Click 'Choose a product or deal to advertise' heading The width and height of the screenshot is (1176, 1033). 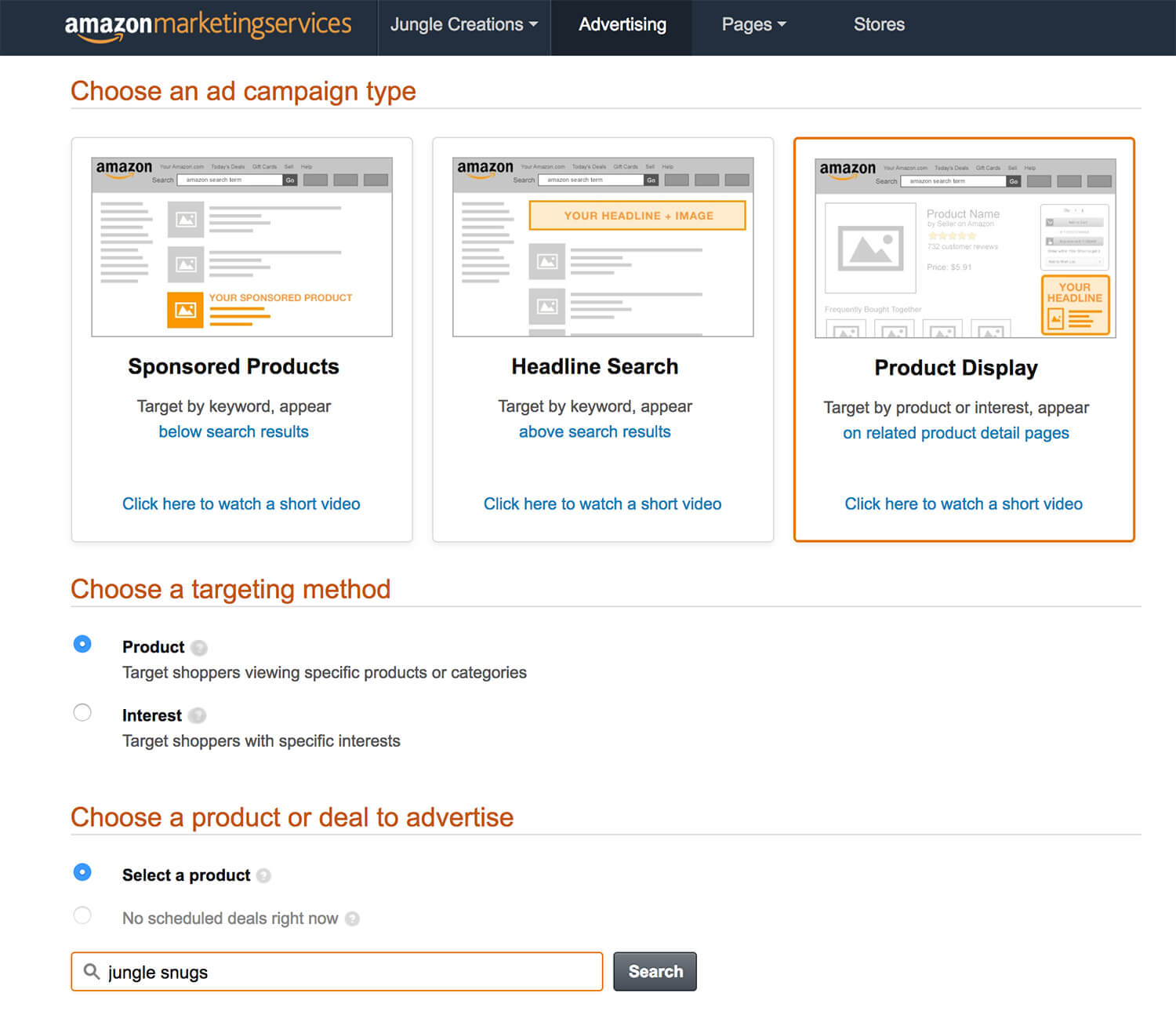point(292,817)
